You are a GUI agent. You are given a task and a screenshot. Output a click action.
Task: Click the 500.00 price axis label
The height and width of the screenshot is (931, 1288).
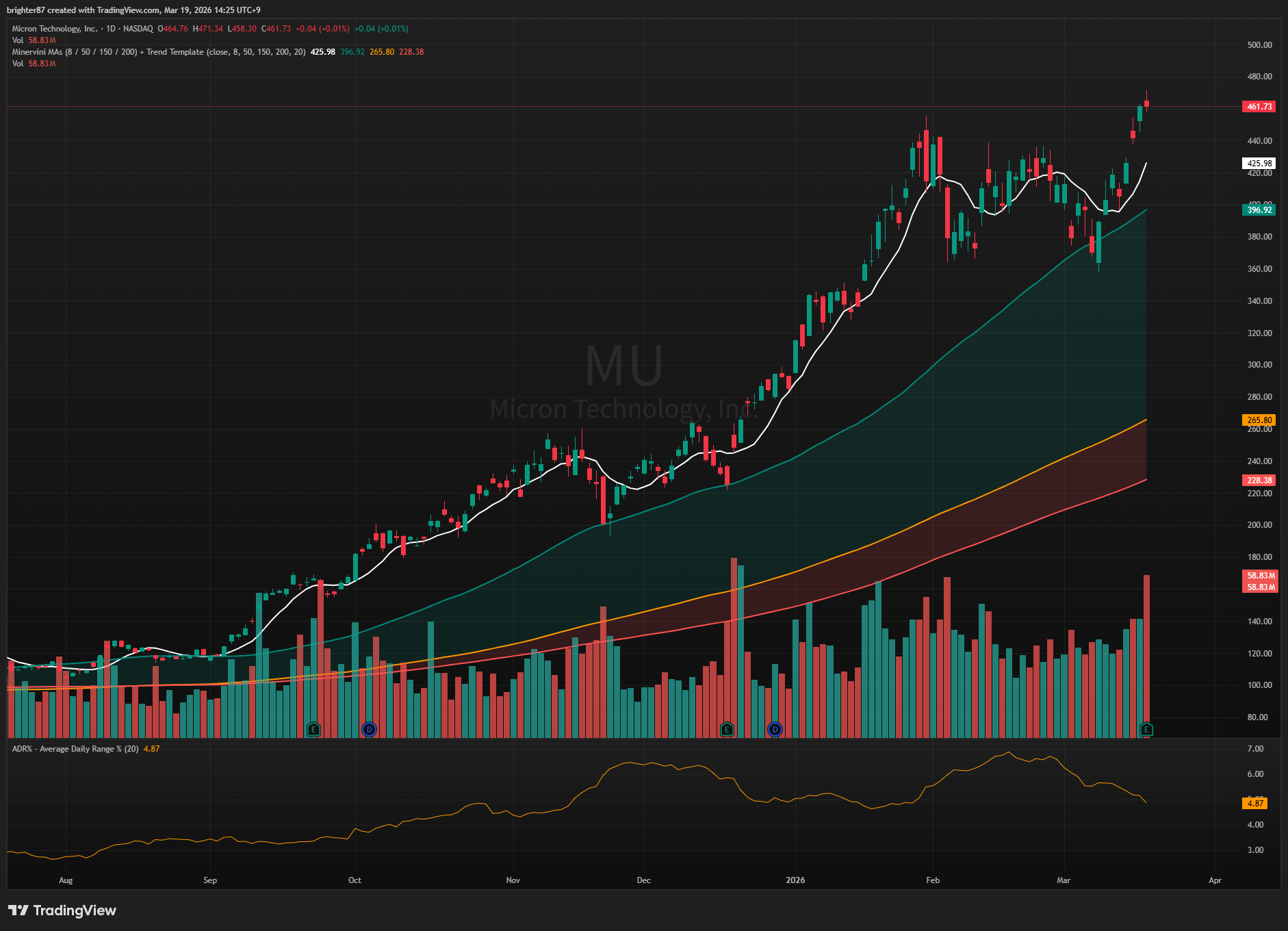coord(1259,45)
